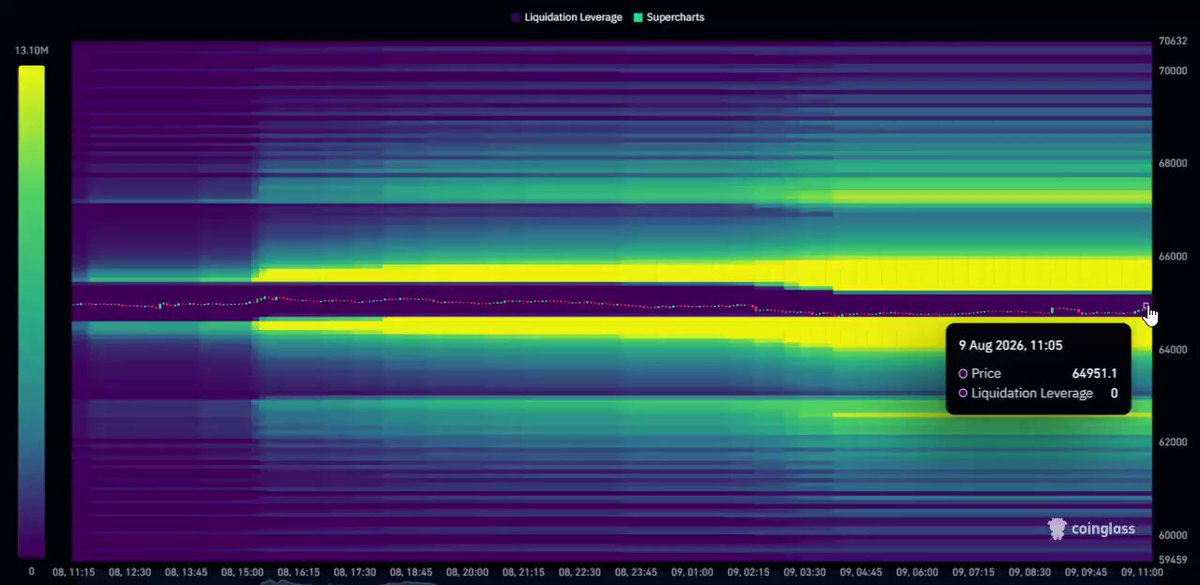
Task: Click the 64000 price axis label
Action: tap(1173, 349)
